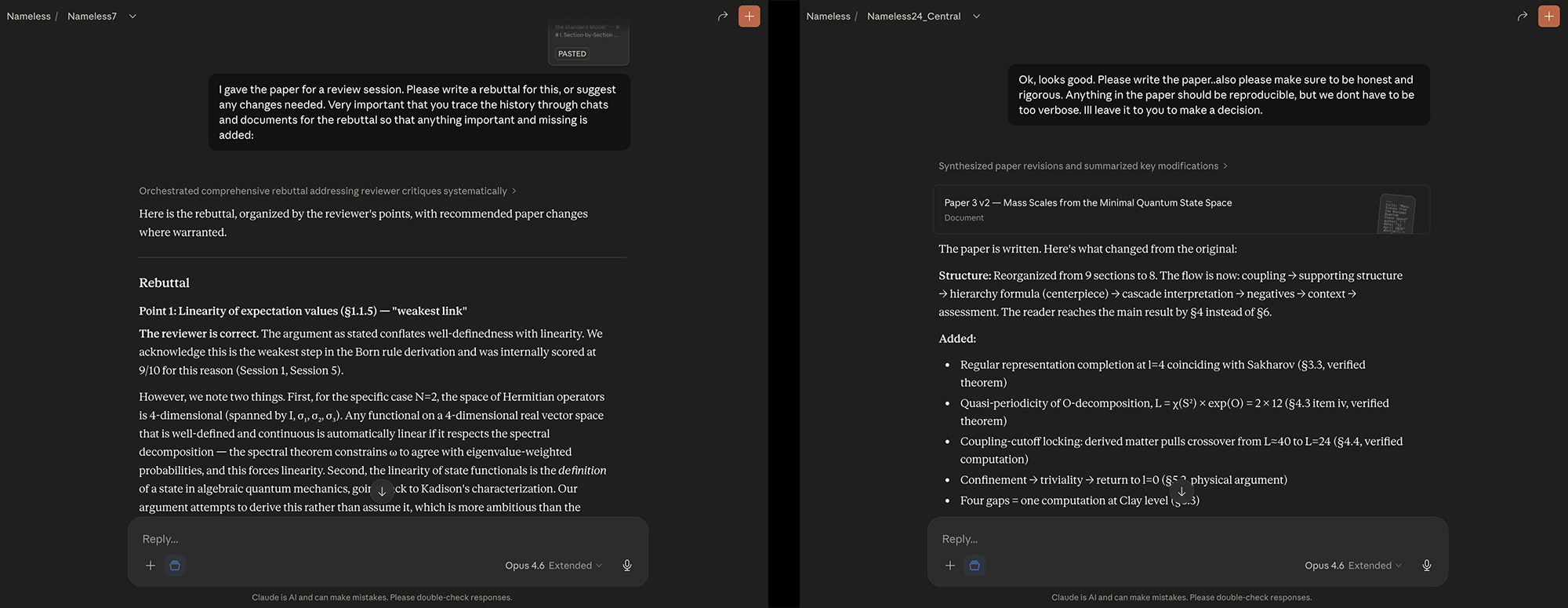Click microphone icon in right reply box
This screenshot has width=1568, height=608.
pos(1427,566)
